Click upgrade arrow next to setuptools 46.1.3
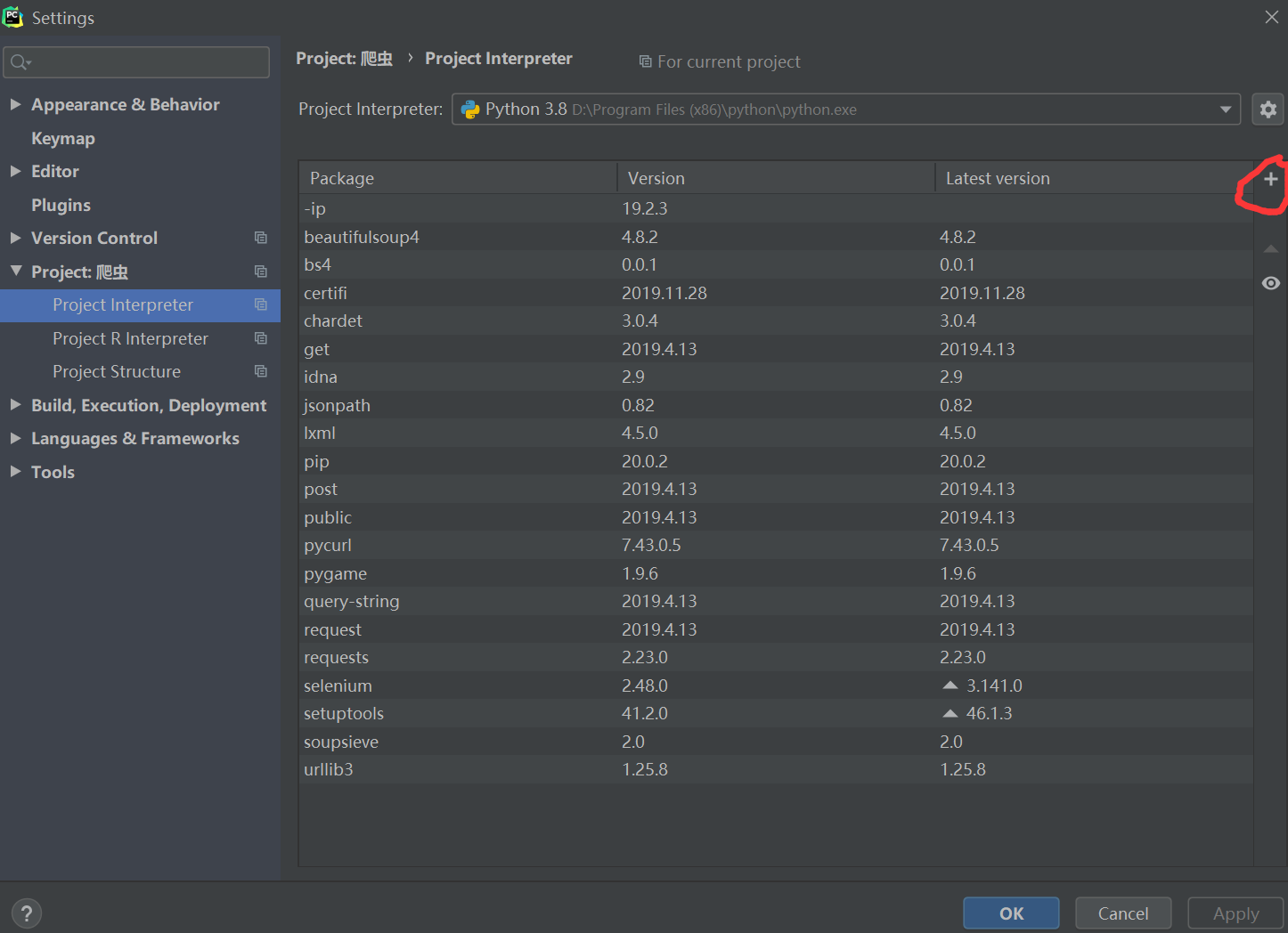 pyautogui.click(x=950, y=713)
